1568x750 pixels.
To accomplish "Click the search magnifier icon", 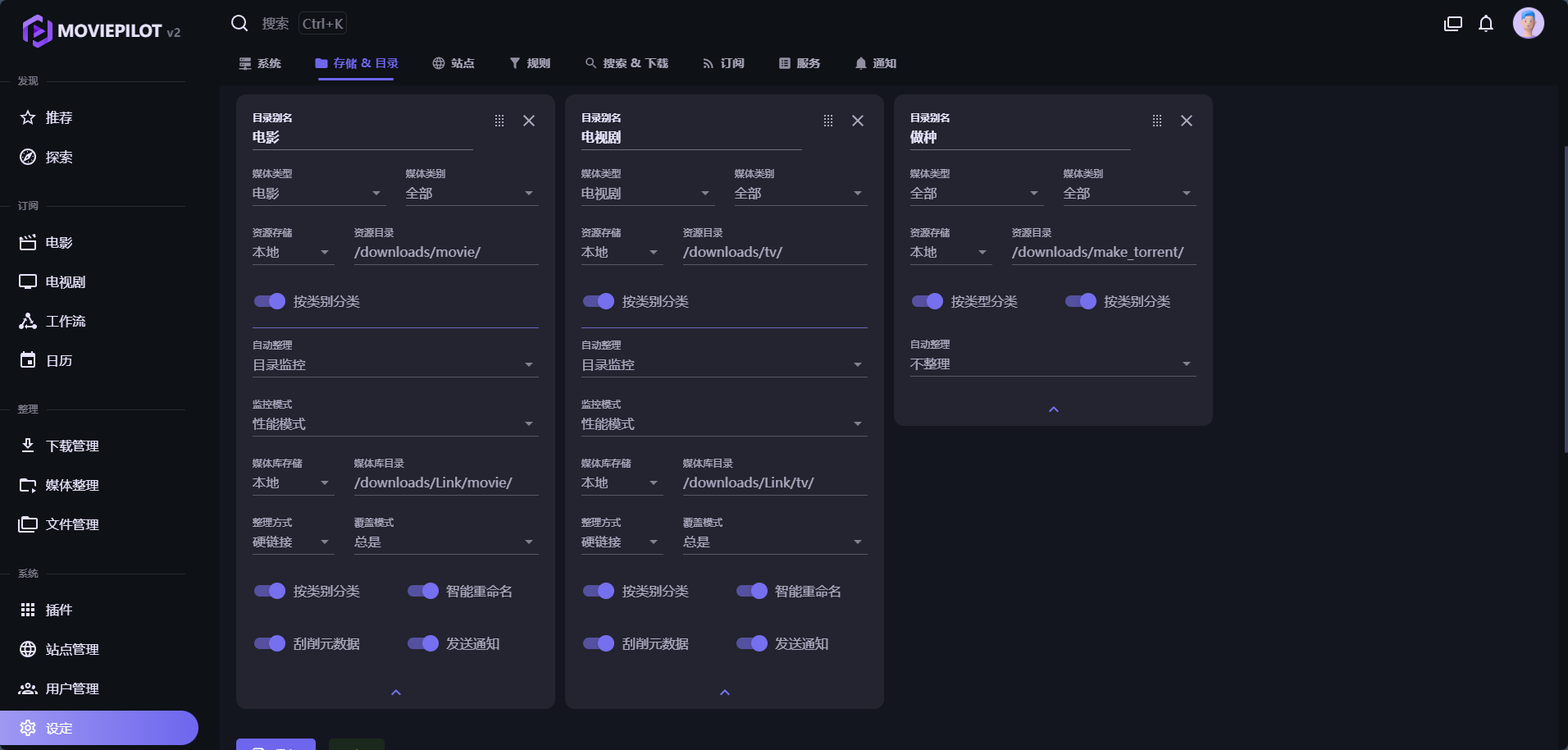I will pos(239,23).
